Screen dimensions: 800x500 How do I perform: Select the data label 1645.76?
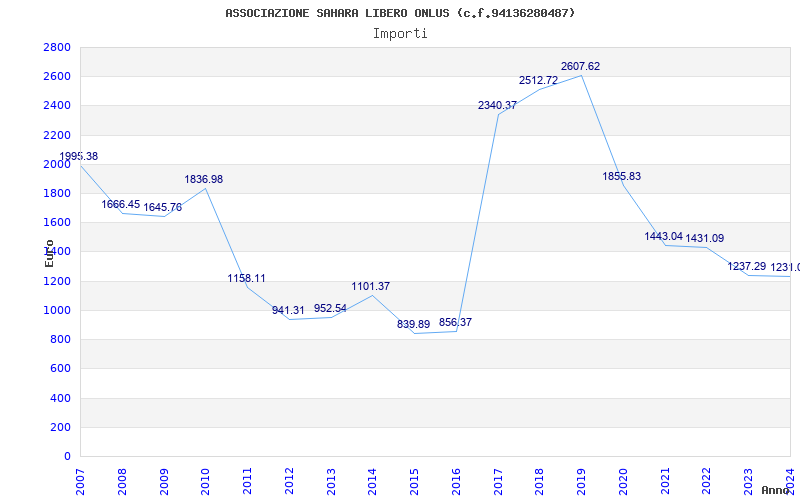(x=162, y=208)
